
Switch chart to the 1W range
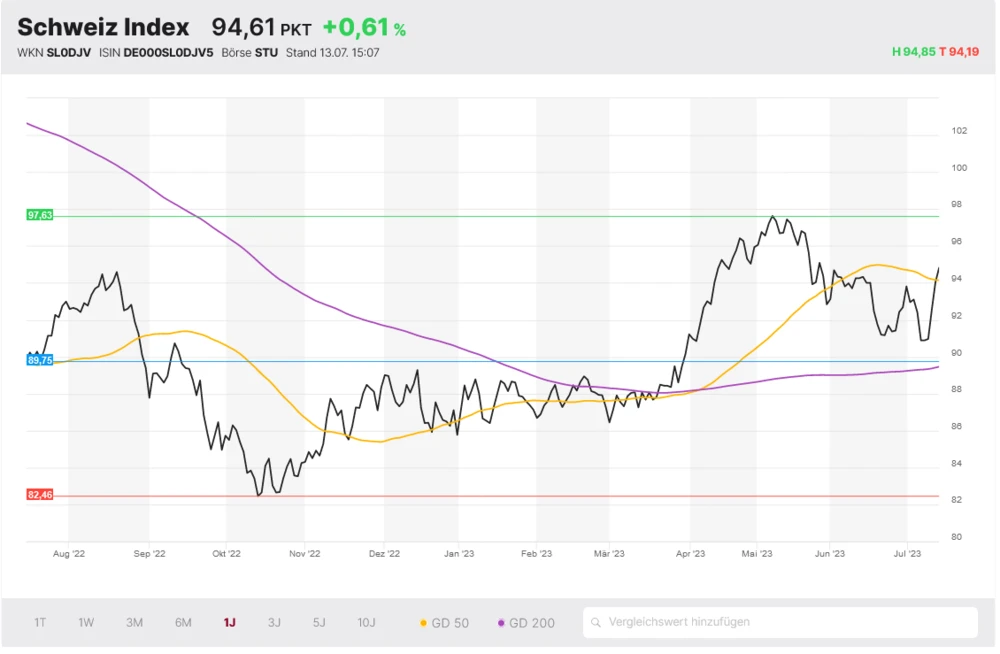tap(86, 623)
